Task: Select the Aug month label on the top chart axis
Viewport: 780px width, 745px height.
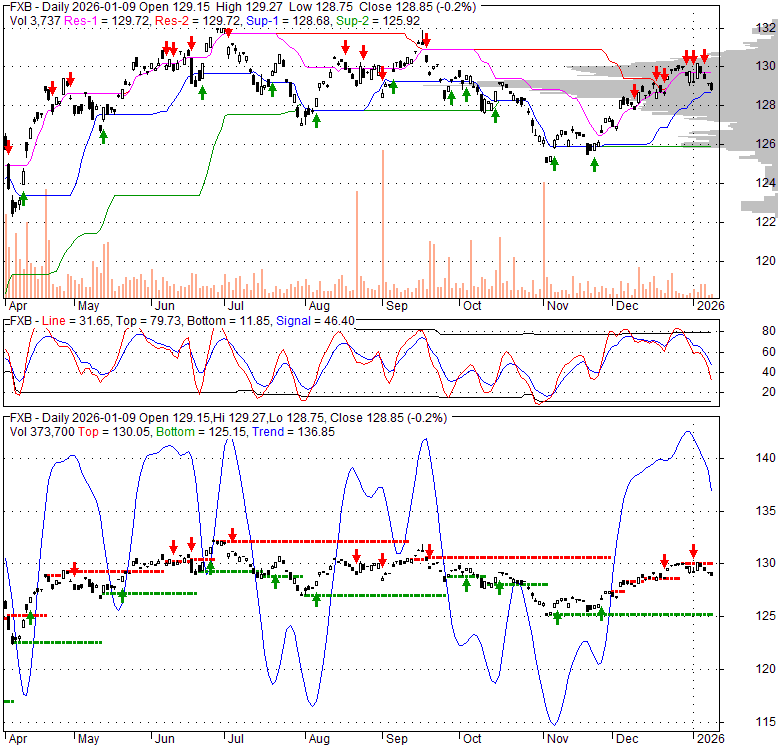Action: click(319, 304)
